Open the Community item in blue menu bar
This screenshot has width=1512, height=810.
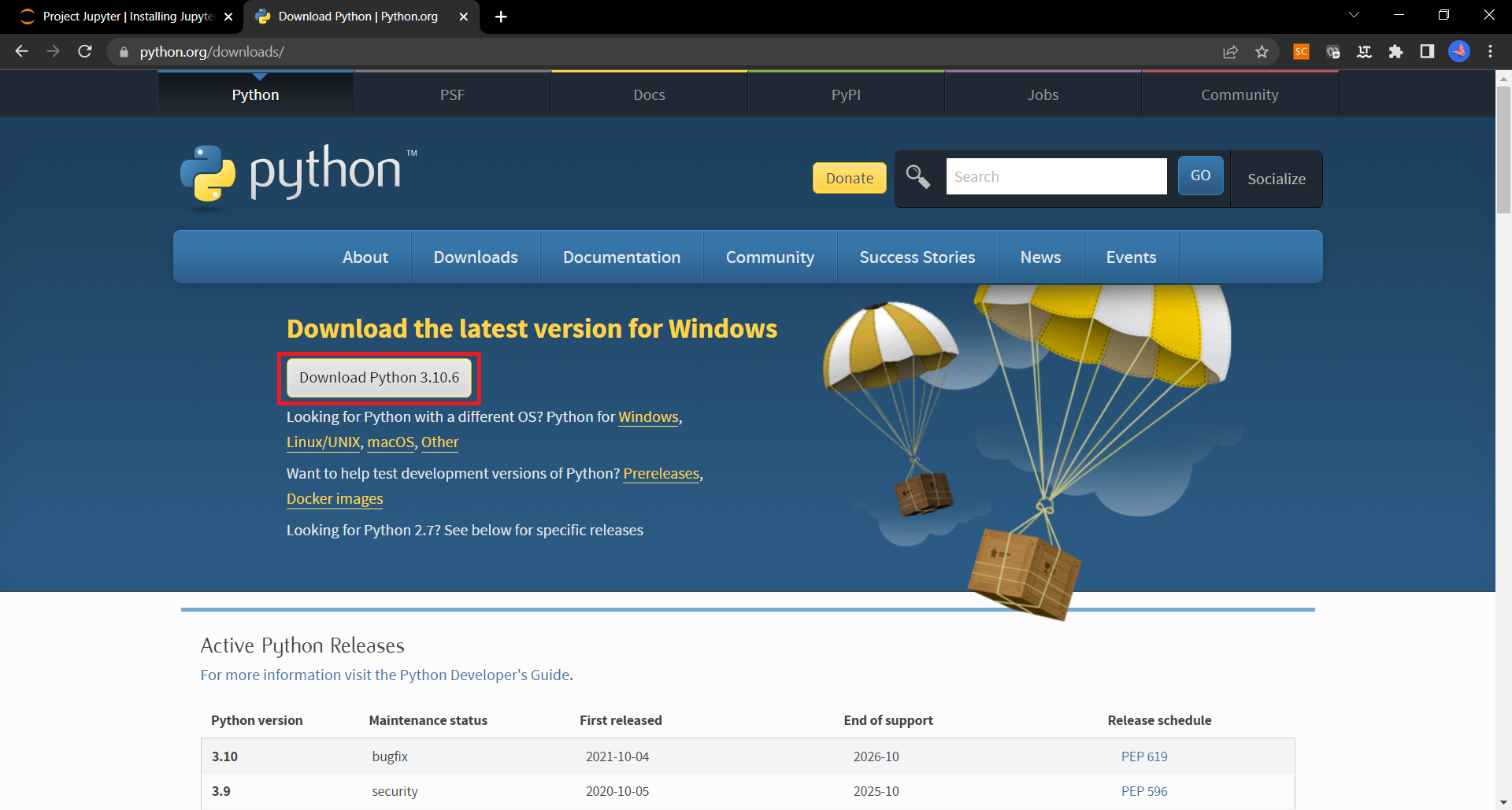coord(770,257)
